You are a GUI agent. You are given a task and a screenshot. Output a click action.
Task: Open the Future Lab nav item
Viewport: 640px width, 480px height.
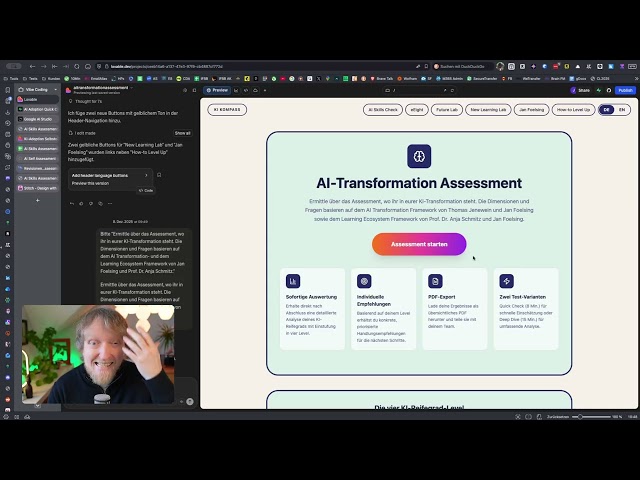pos(447,110)
